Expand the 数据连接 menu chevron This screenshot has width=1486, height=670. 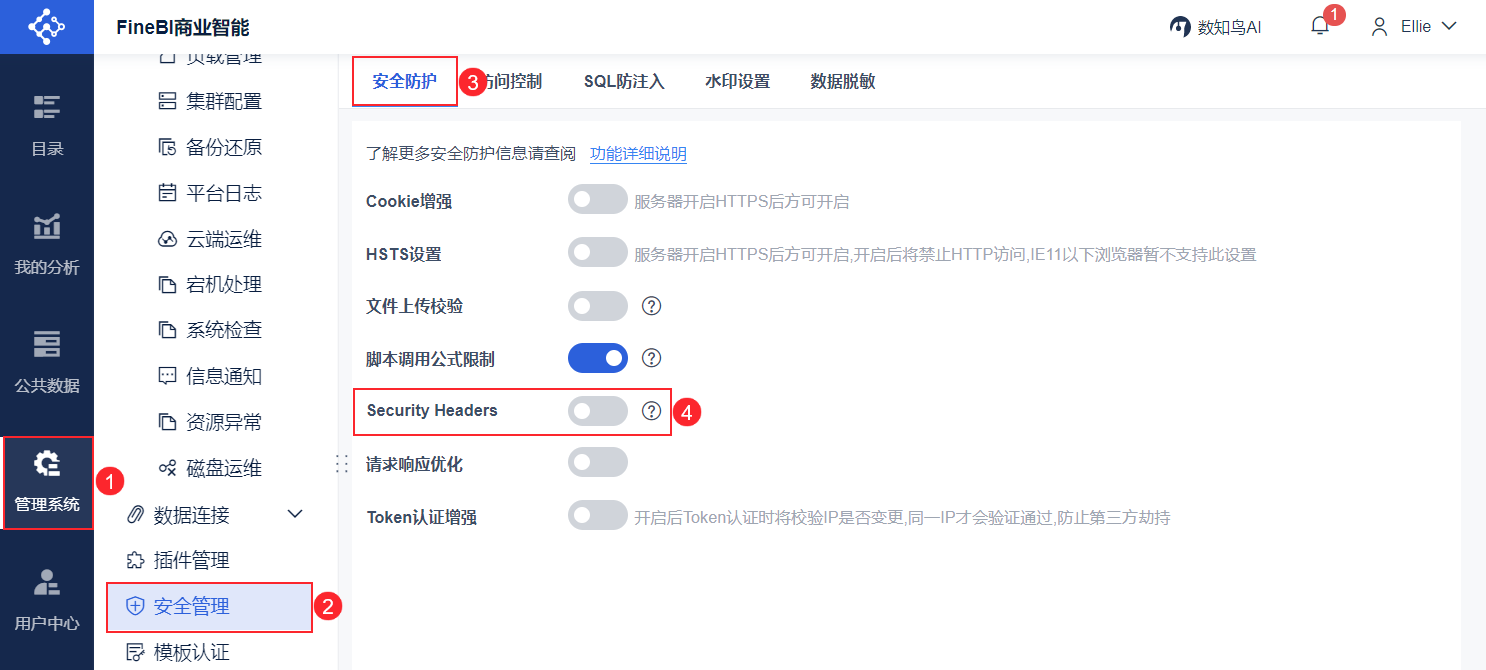(x=295, y=514)
